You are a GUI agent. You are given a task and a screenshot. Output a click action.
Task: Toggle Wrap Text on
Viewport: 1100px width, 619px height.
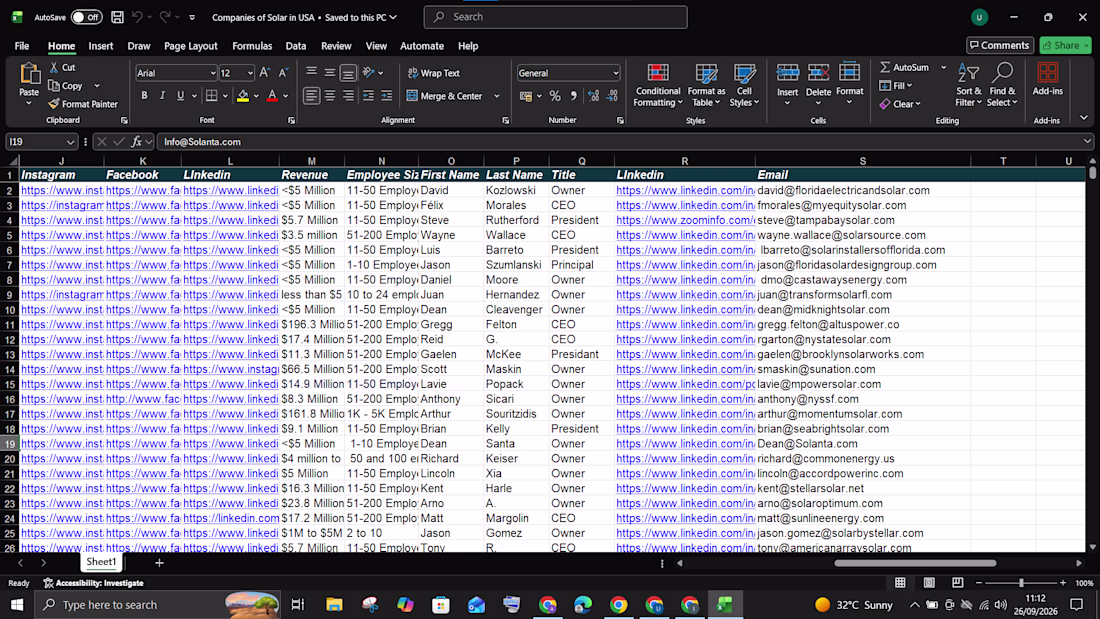click(434, 73)
